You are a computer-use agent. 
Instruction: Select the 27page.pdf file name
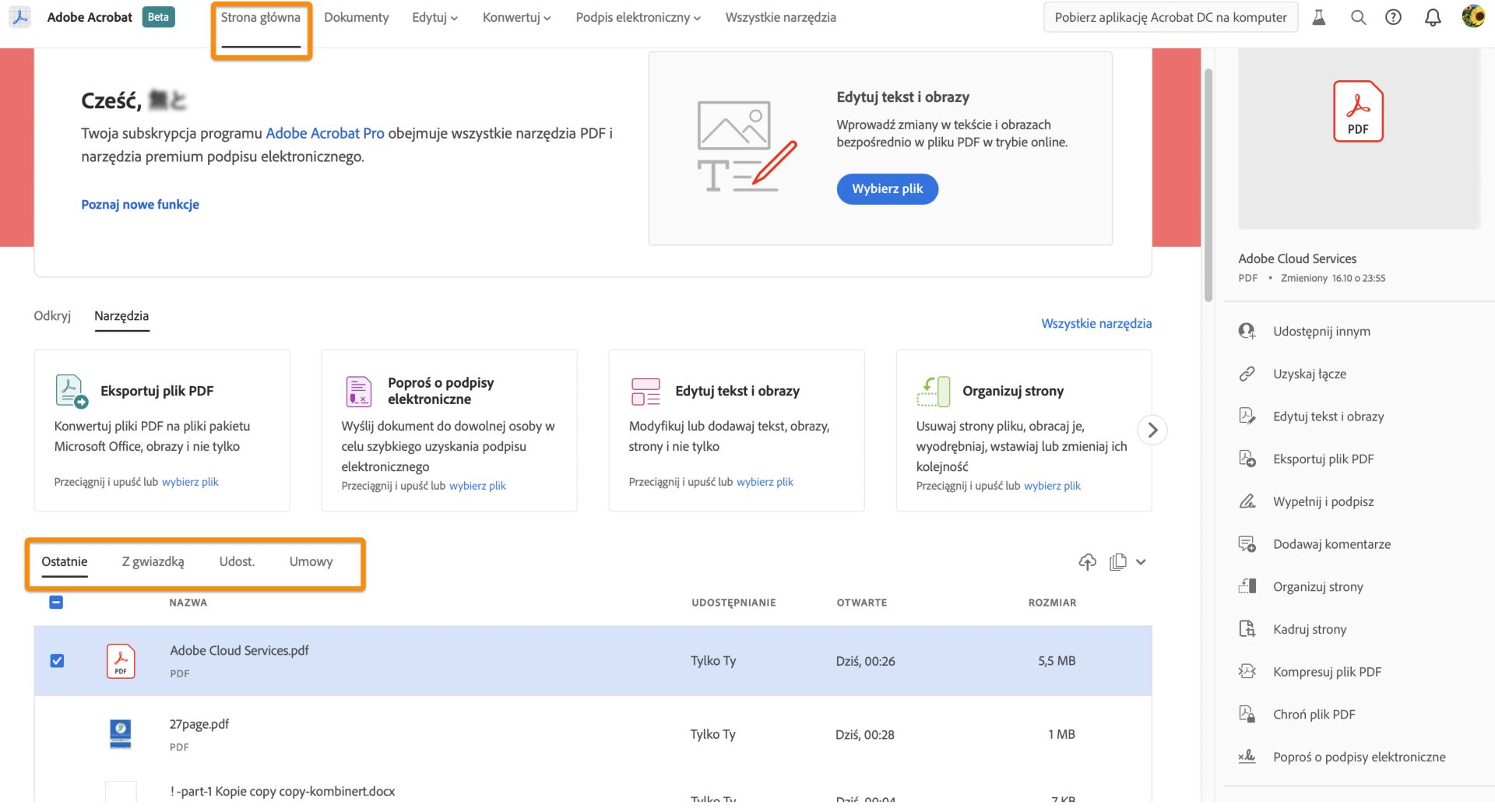click(199, 724)
